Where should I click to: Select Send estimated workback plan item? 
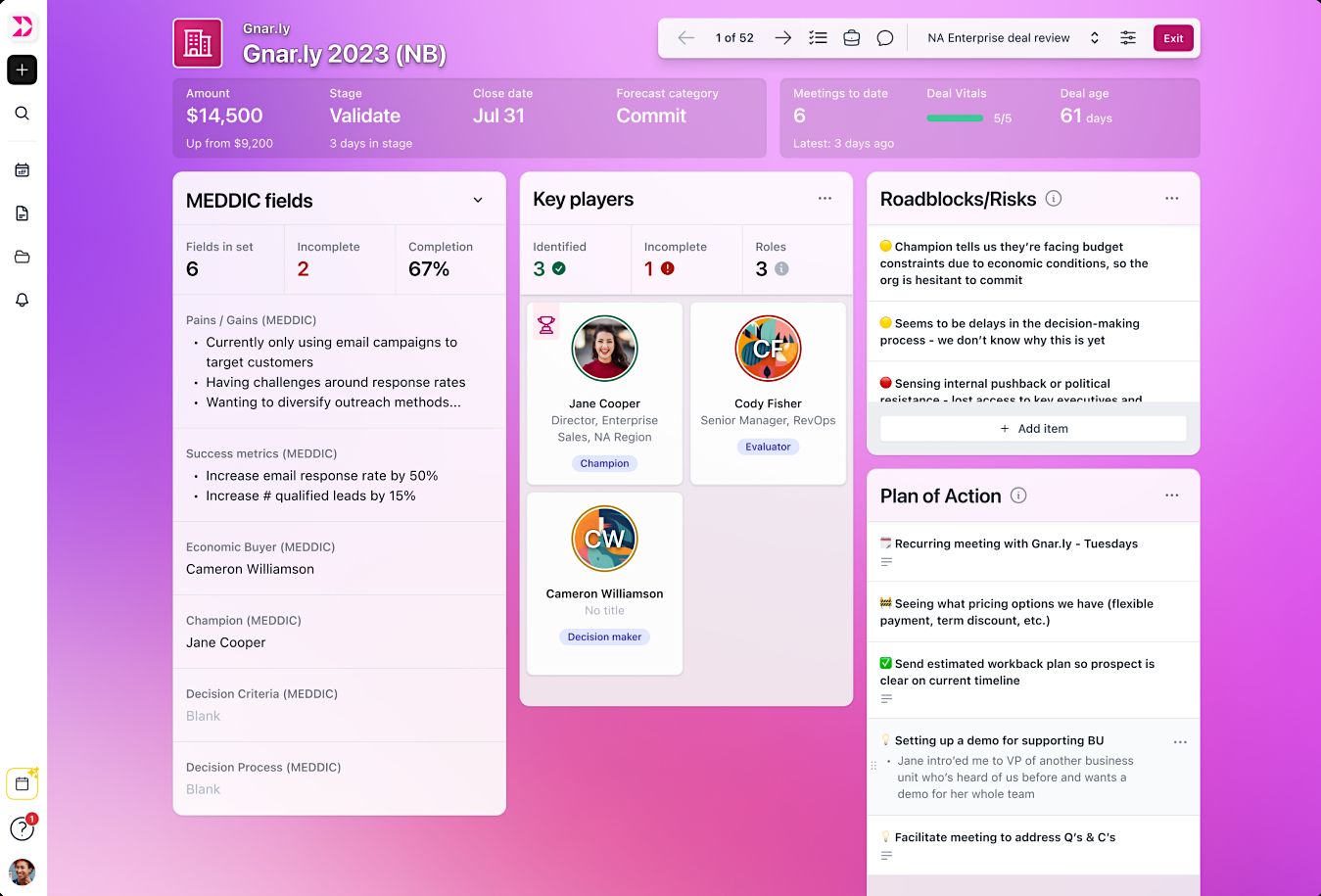click(x=1033, y=681)
